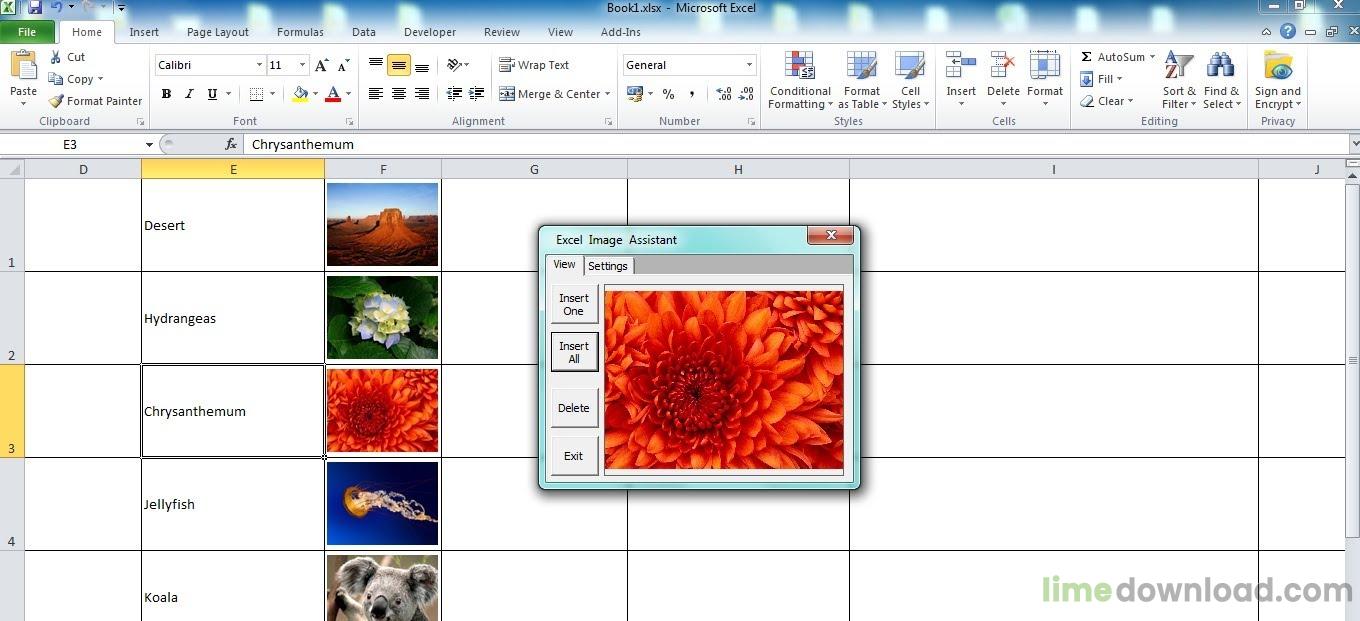This screenshot has width=1360, height=621.
Task: Click the Percent Style icon
Action: point(668,94)
